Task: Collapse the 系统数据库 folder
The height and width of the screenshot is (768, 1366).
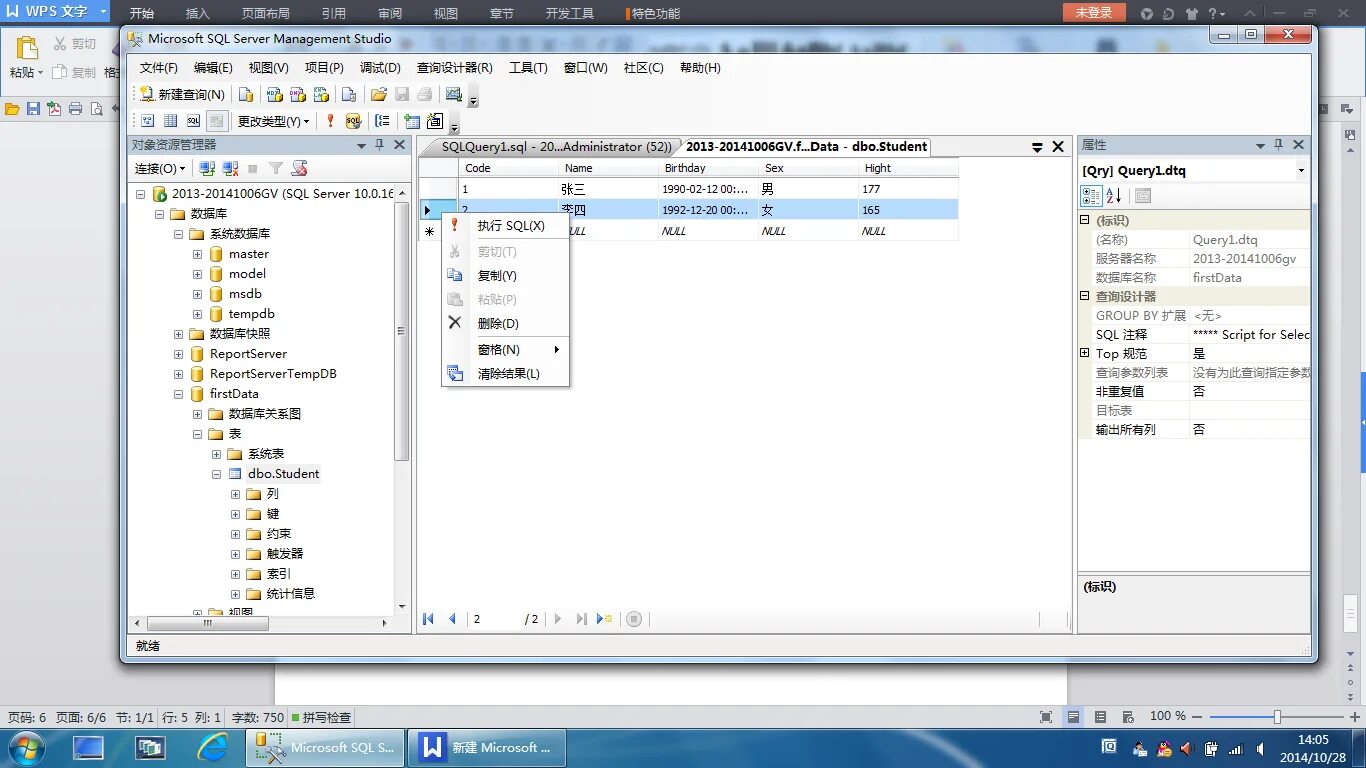Action: 178,234
